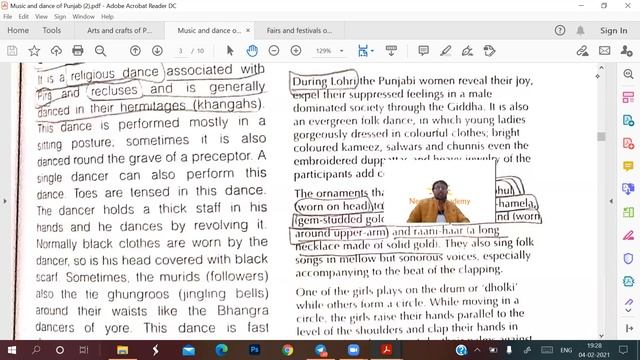This screenshot has width=640, height=360.
Task: Open the View menu
Action: coord(41,17)
